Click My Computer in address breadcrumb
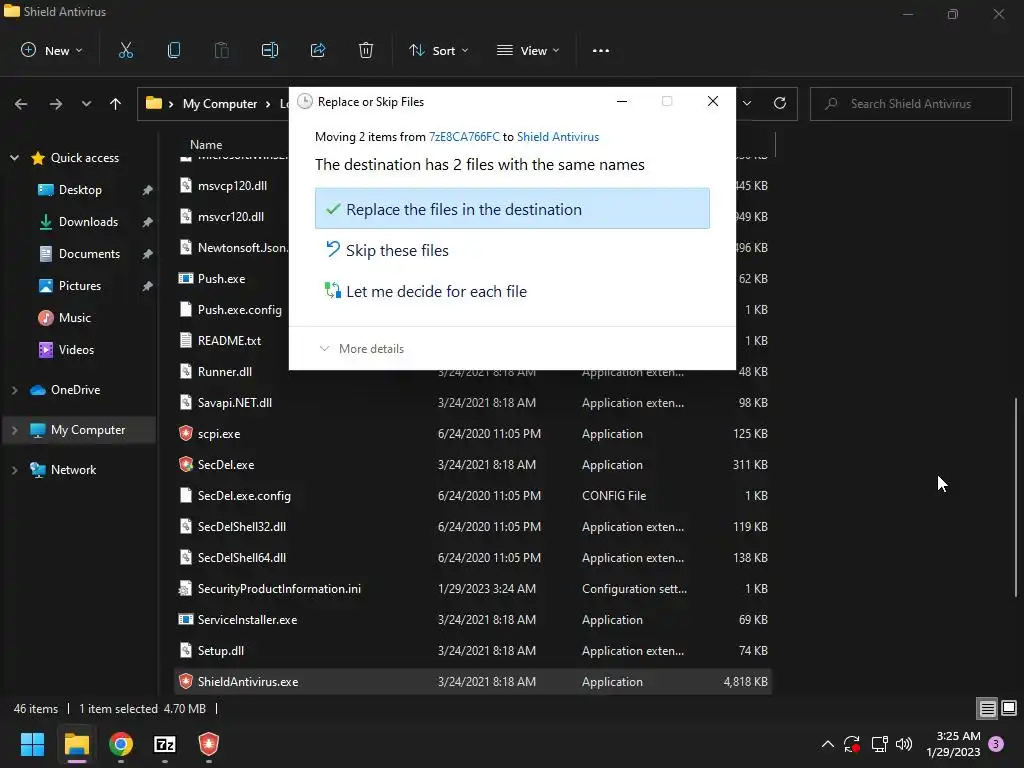 pos(220,104)
